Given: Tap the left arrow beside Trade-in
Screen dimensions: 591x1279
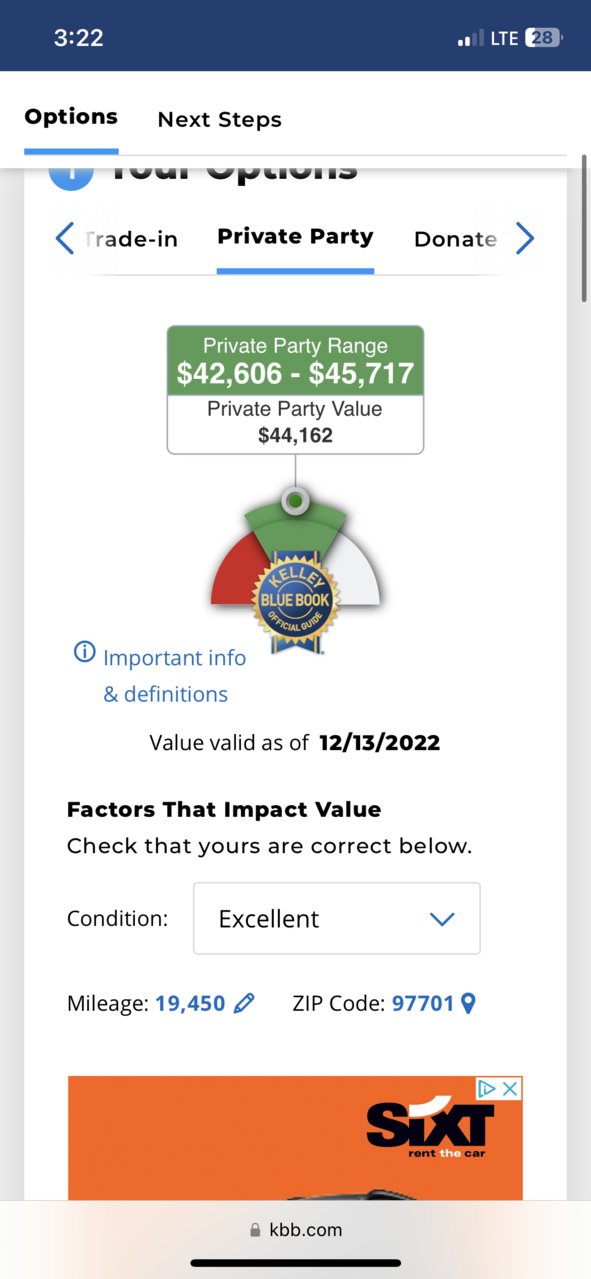Looking at the screenshot, I should click(x=65, y=238).
